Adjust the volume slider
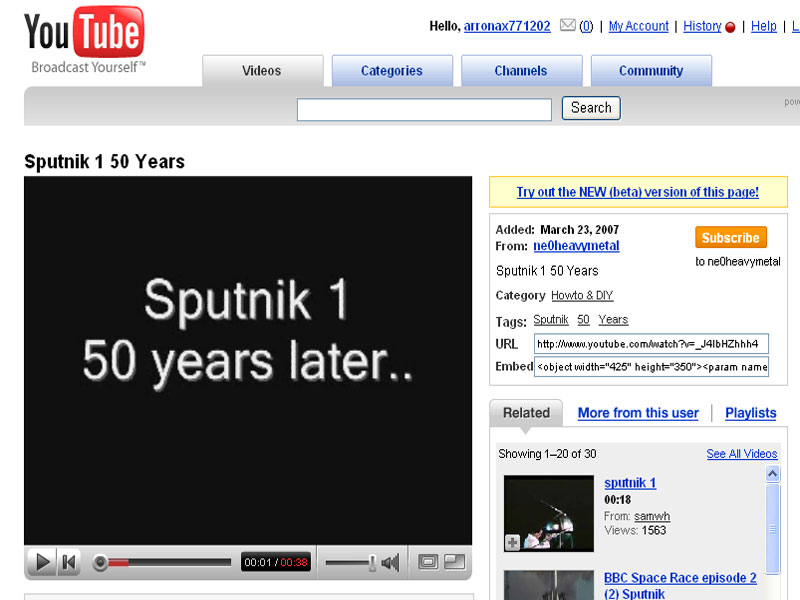The width and height of the screenshot is (800, 600). [351, 563]
